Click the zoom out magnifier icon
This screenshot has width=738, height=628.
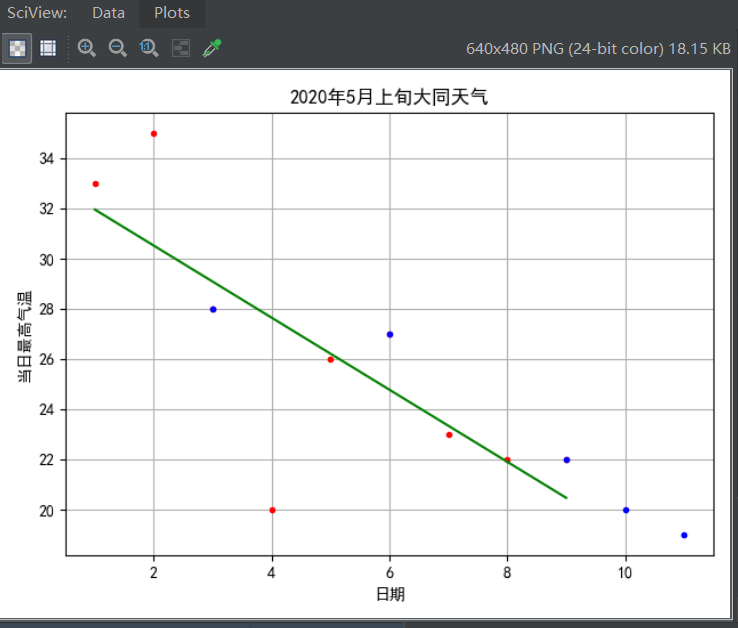pyautogui.click(x=118, y=48)
